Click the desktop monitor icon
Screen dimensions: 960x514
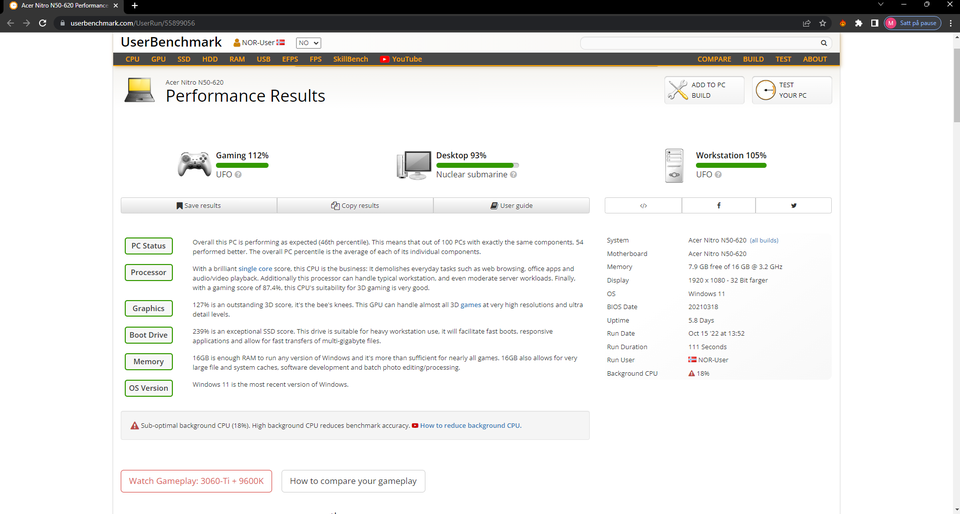click(413, 165)
